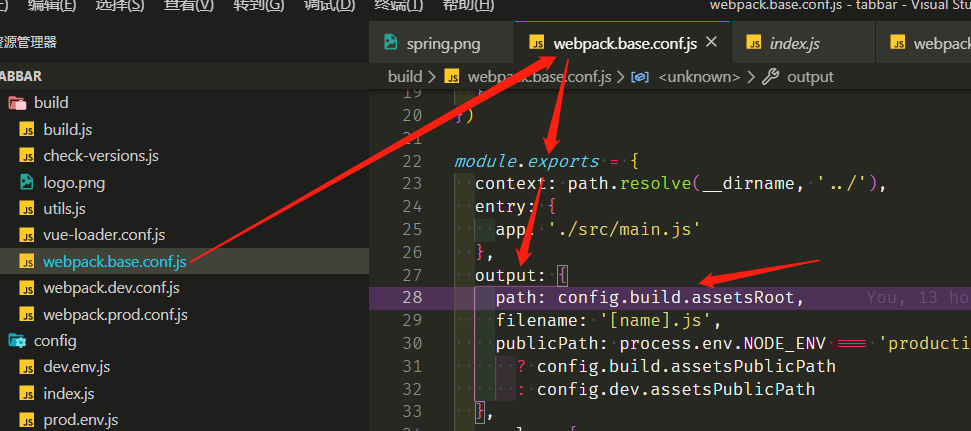Open the 选择(S) menu
This screenshot has width=971, height=431.
[x=120, y=6]
